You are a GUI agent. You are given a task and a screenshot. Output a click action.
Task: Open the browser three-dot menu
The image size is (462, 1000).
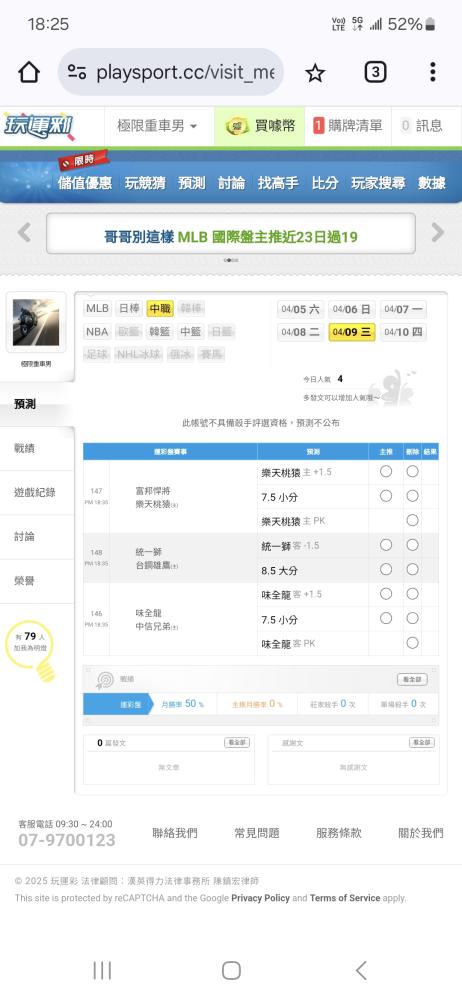click(x=433, y=72)
